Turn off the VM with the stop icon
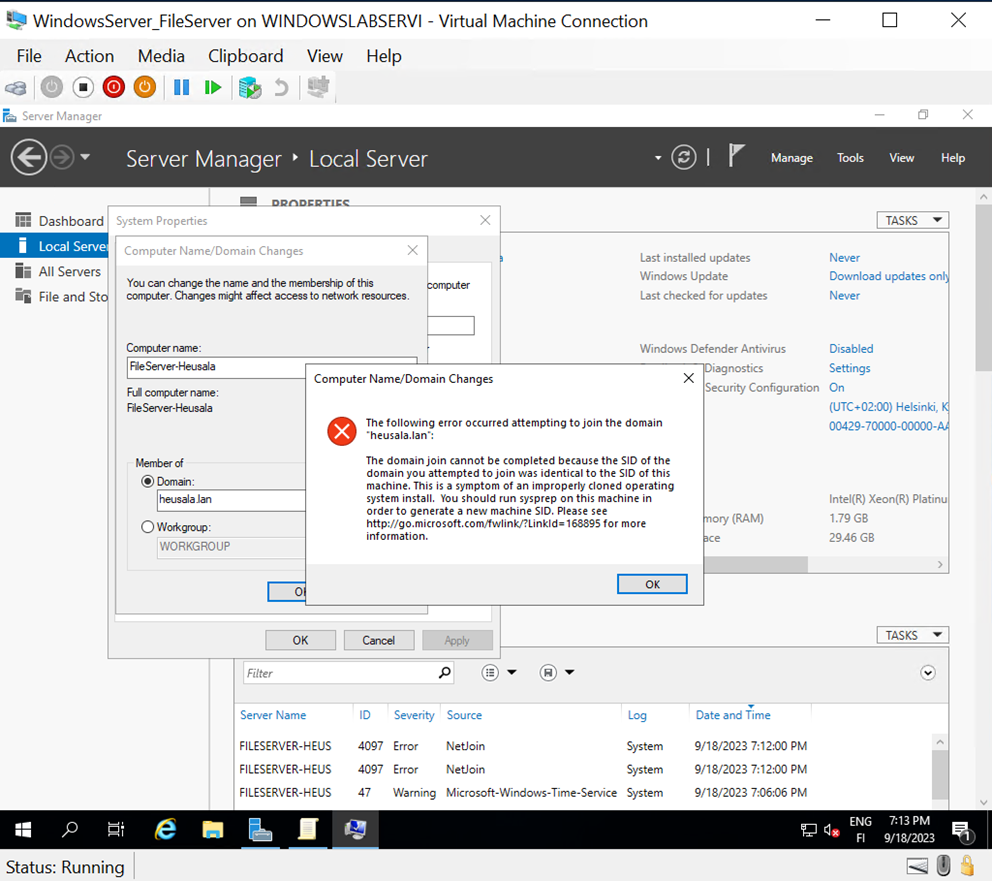Screen dimensions: 992x881 [82, 87]
